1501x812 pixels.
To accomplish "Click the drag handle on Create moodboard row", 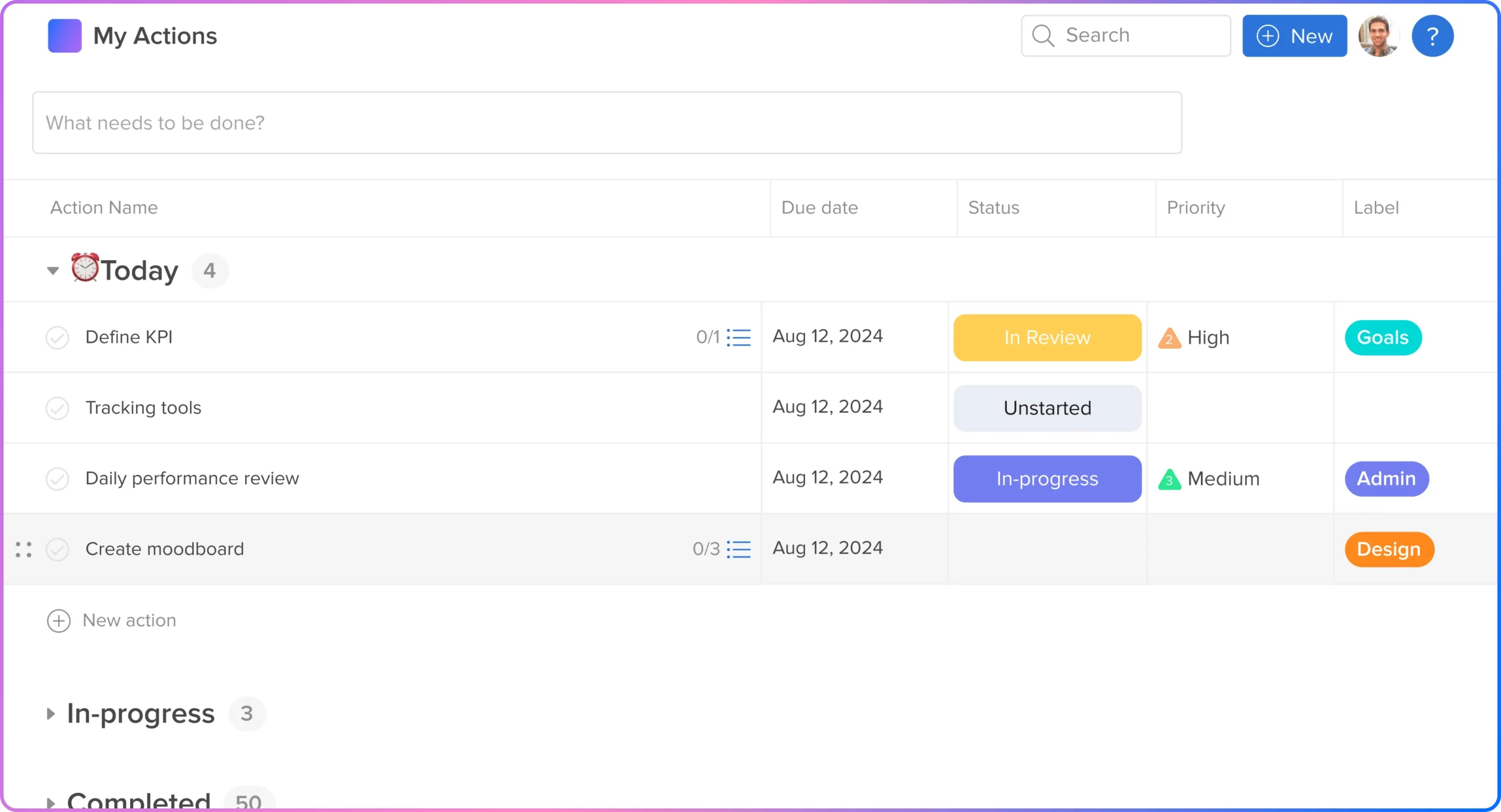I will (23, 549).
